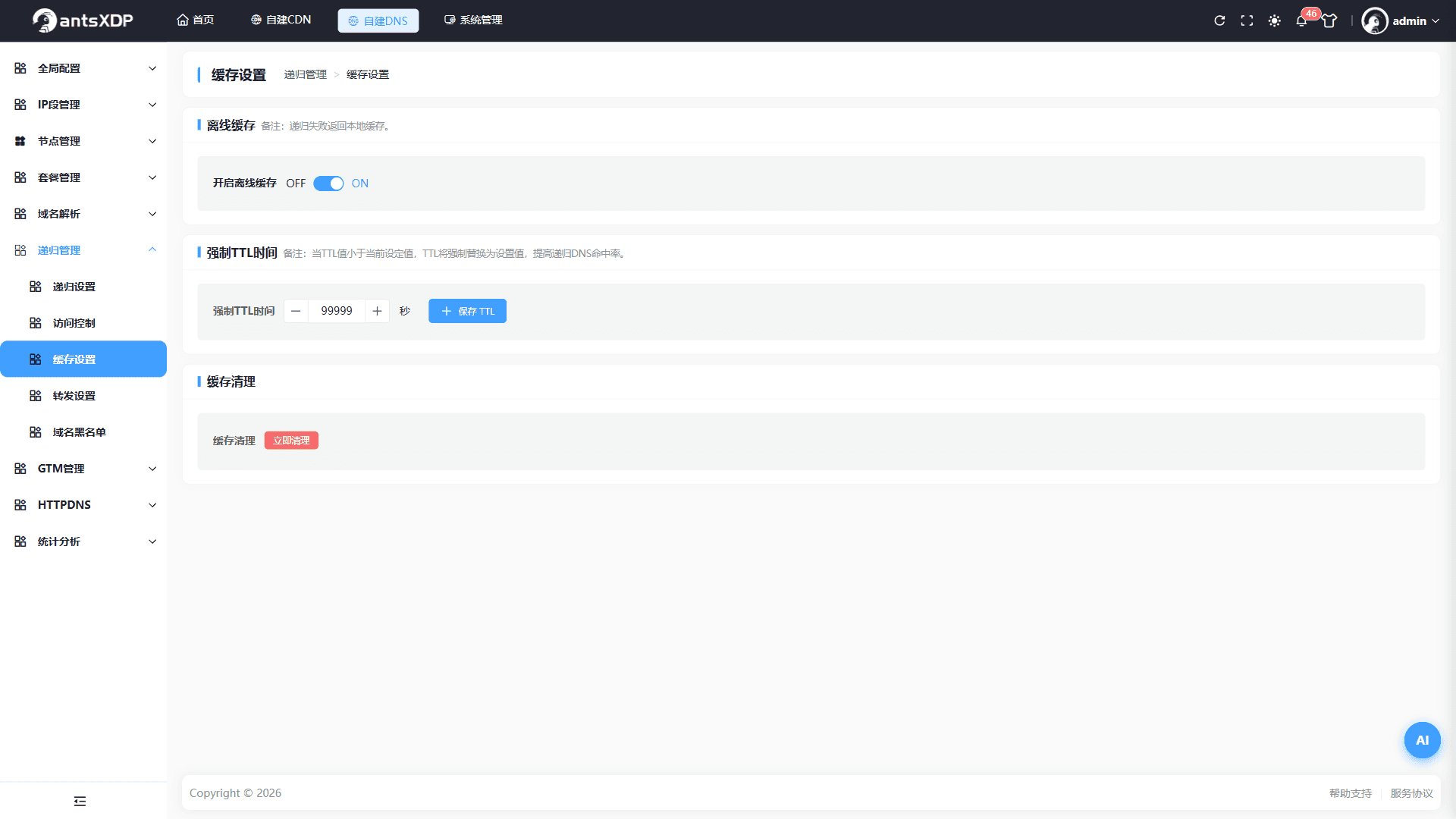Open the 帮助支持 footer link

pyautogui.click(x=1350, y=793)
